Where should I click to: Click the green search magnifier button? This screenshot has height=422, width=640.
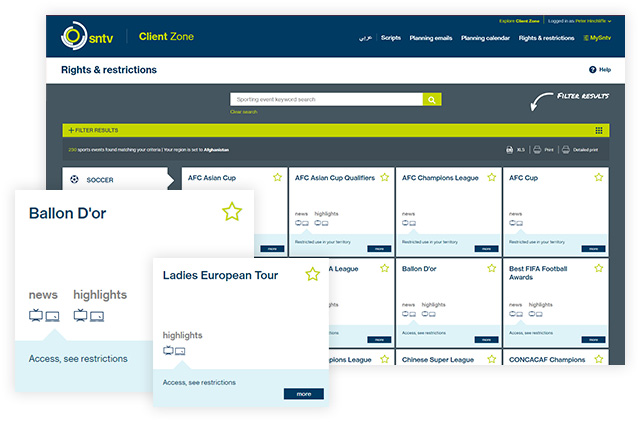[x=431, y=100]
